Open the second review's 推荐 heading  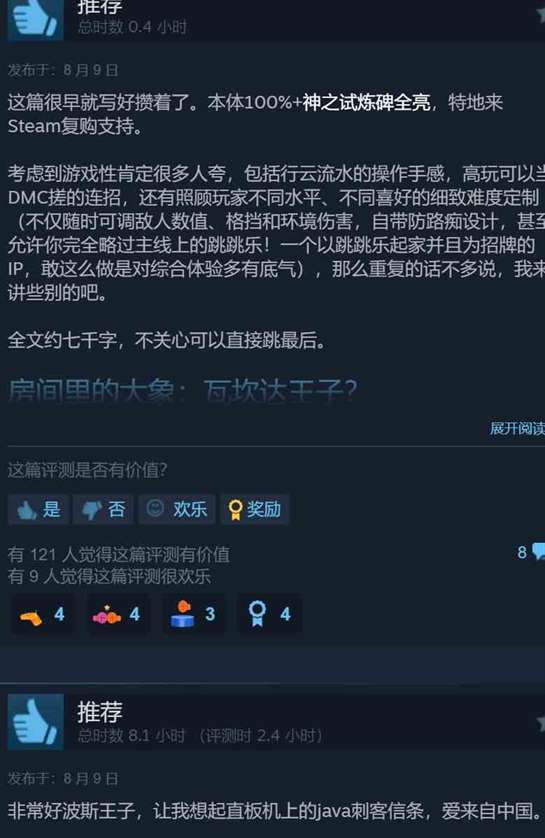click(x=100, y=712)
